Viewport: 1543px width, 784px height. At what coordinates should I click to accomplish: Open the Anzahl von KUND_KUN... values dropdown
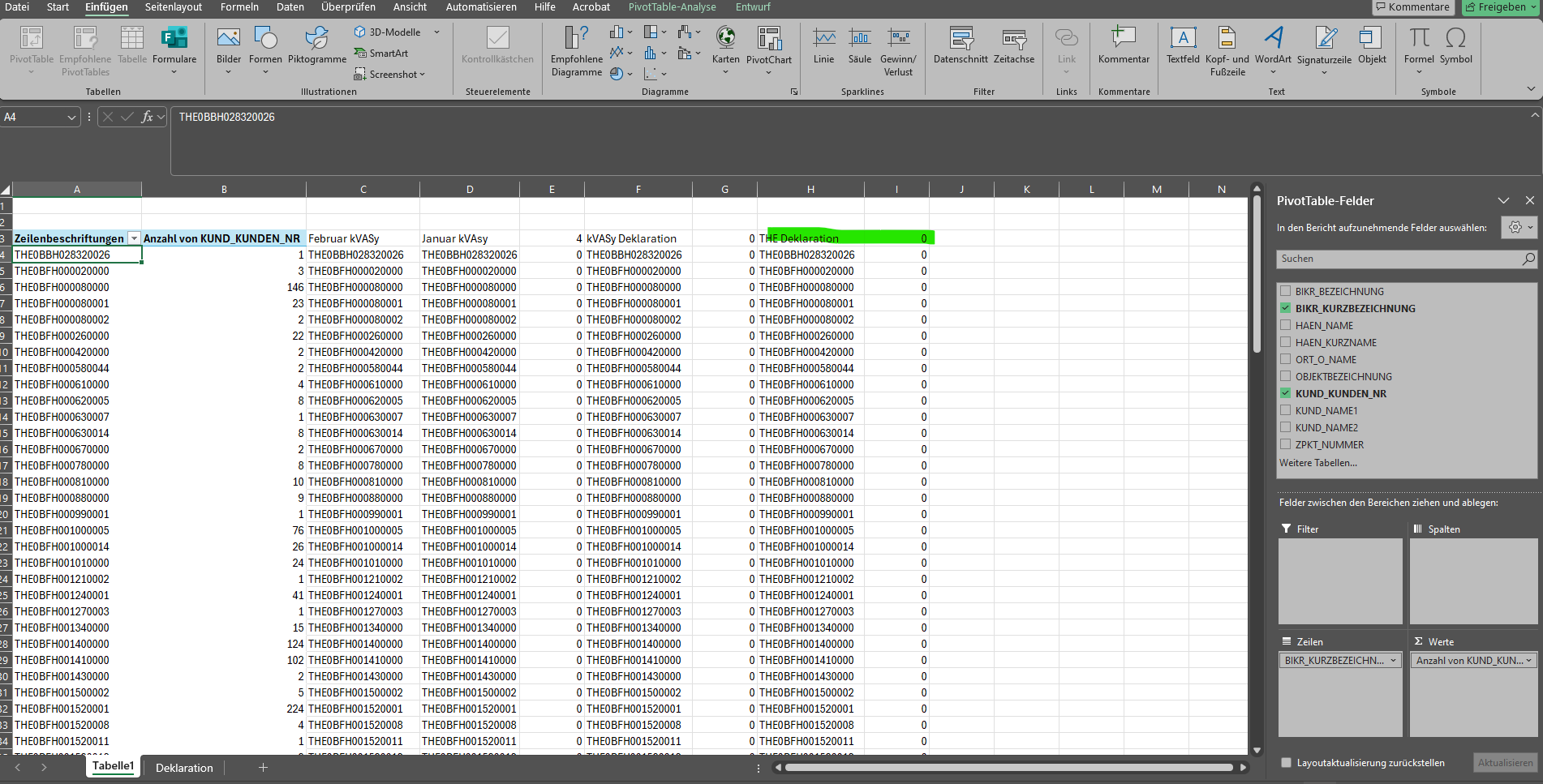pyautogui.click(x=1528, y=661)
